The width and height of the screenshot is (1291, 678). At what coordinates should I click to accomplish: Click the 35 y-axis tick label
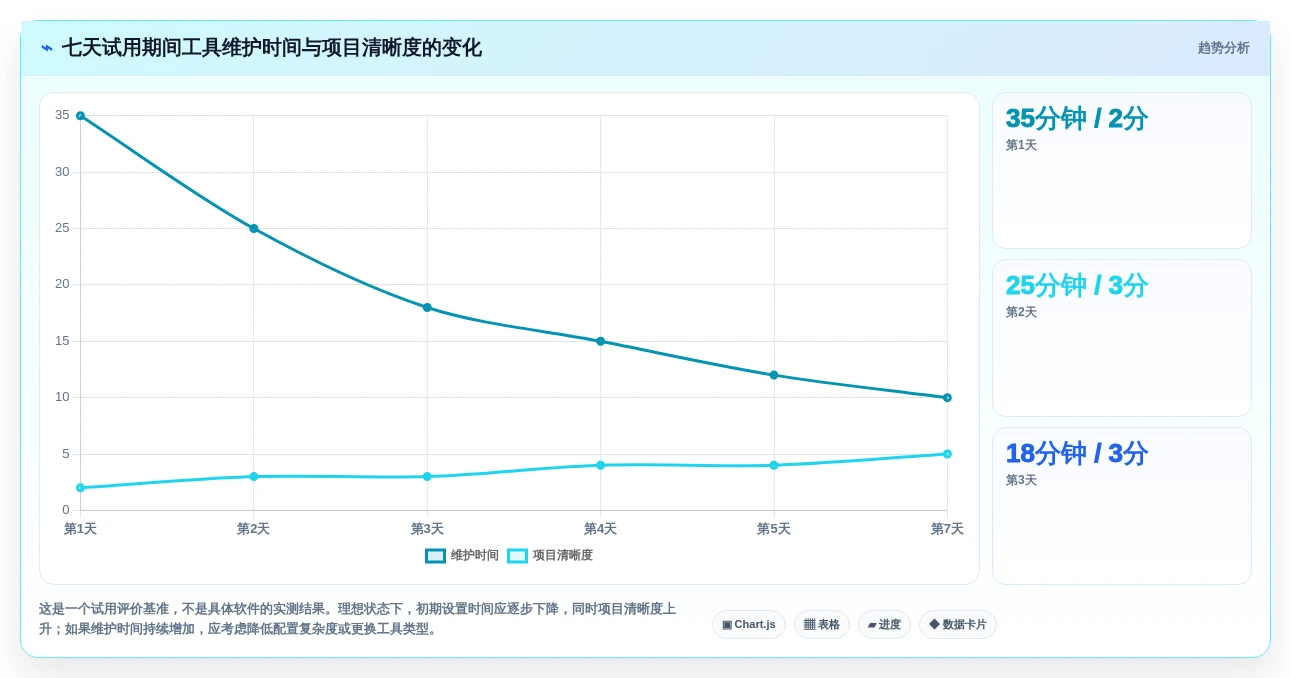[x=62, y=115]
